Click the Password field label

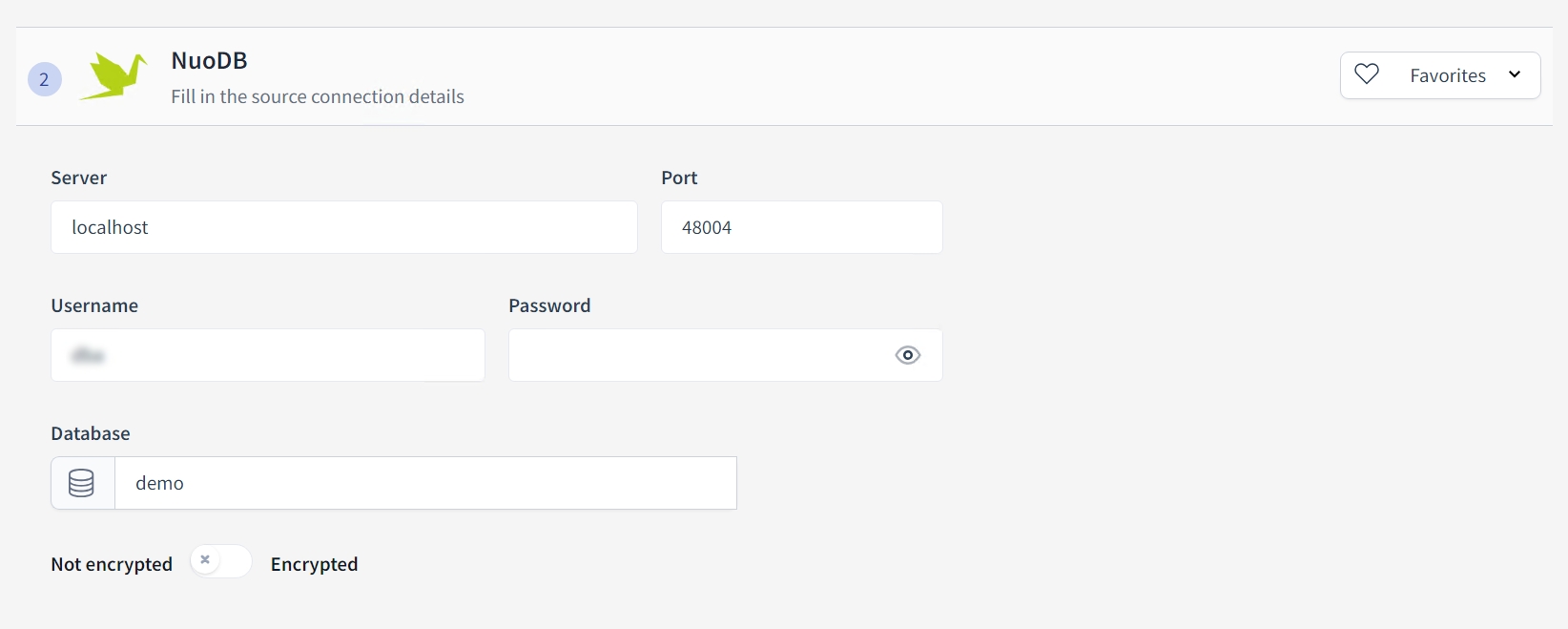coord(549,305)
